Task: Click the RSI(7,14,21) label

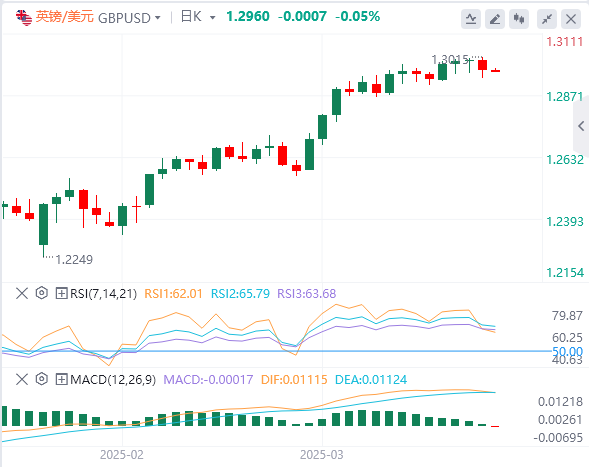Action: point(103,293)
